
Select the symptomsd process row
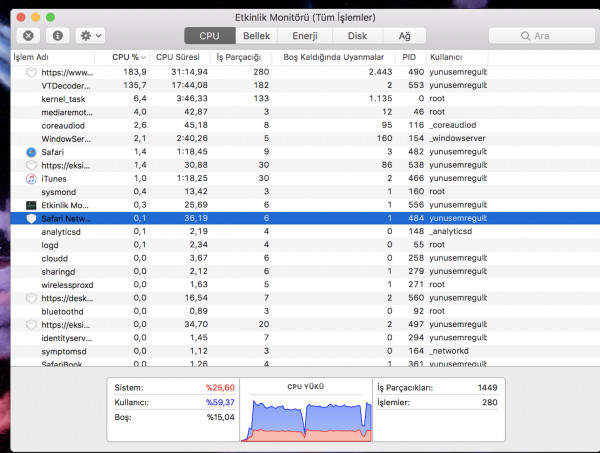pos(305,351)
